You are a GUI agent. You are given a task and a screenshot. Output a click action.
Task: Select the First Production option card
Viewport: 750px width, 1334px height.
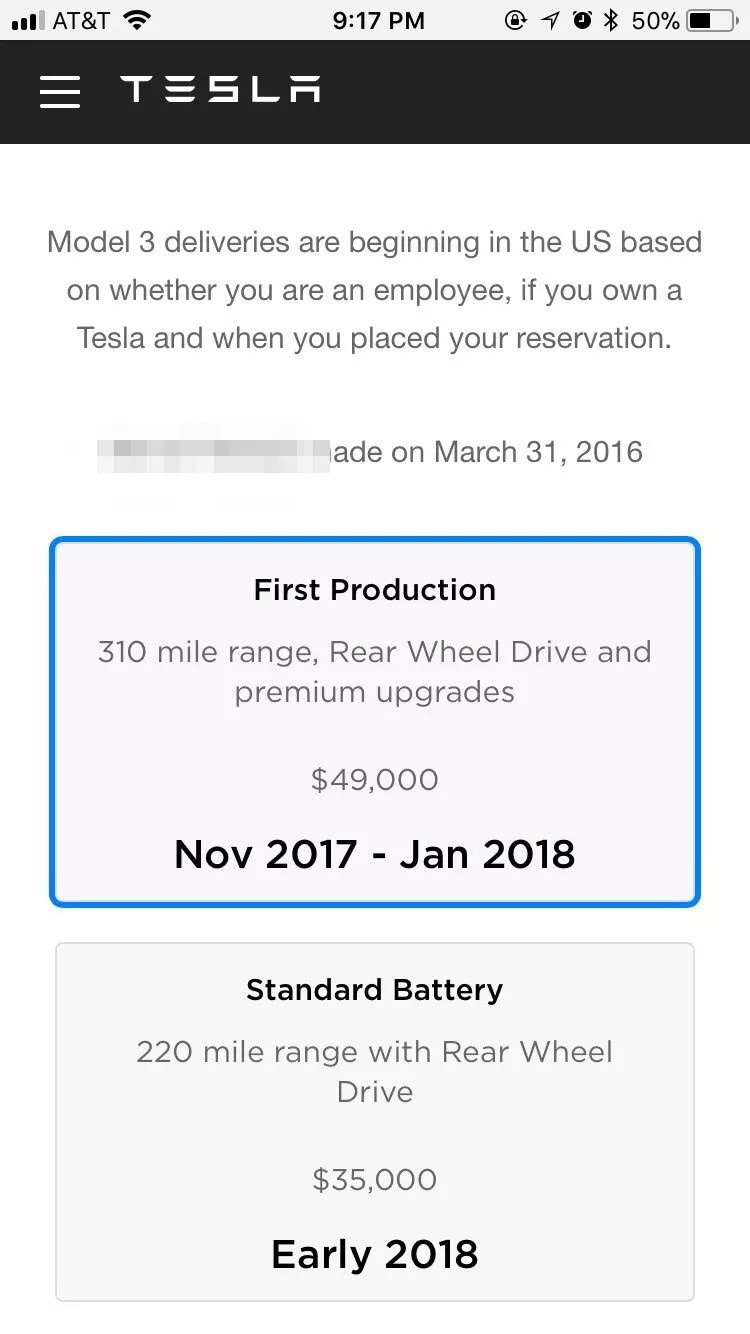375,722
